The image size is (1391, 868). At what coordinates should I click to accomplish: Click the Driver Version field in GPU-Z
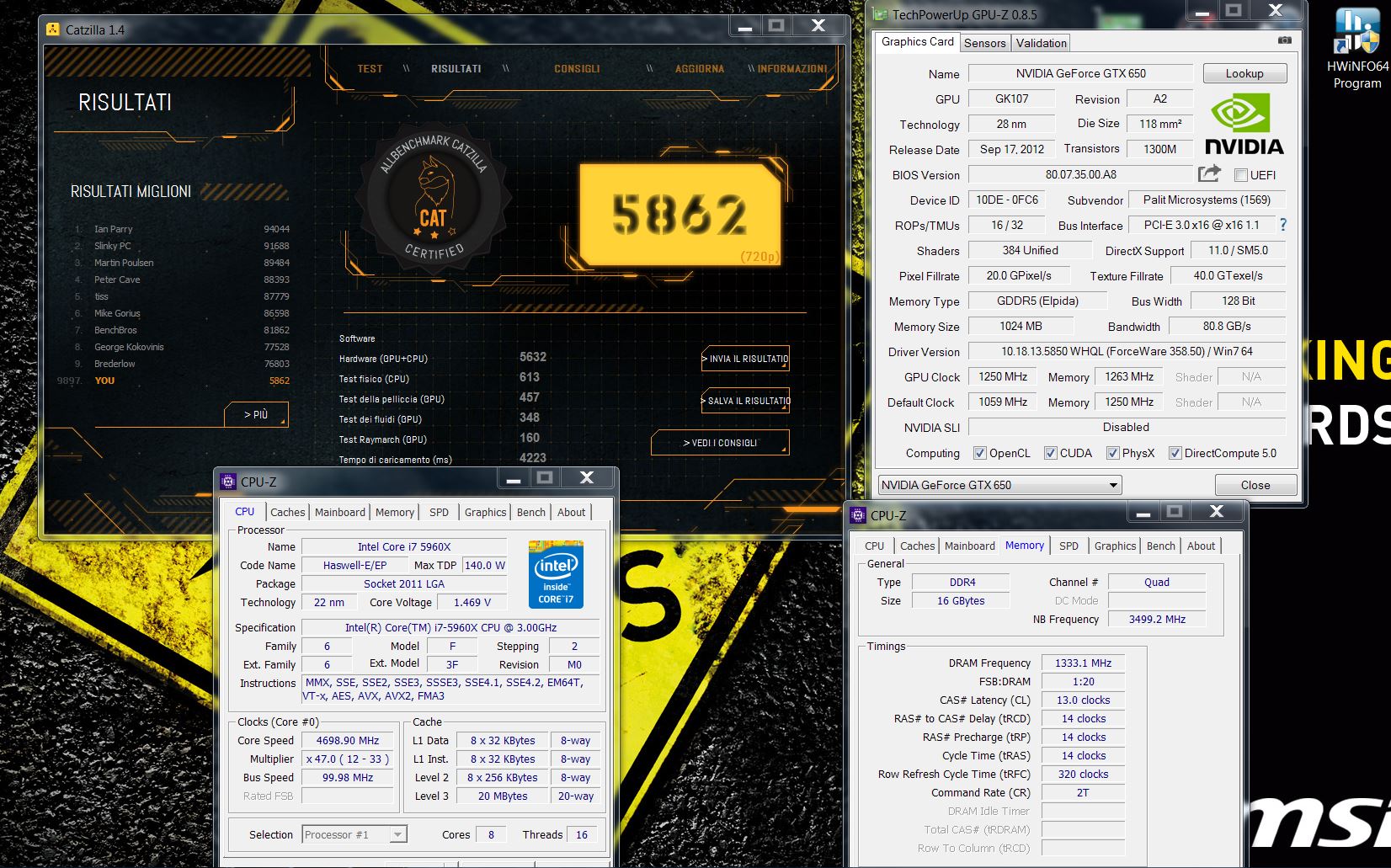(1127, 351)
